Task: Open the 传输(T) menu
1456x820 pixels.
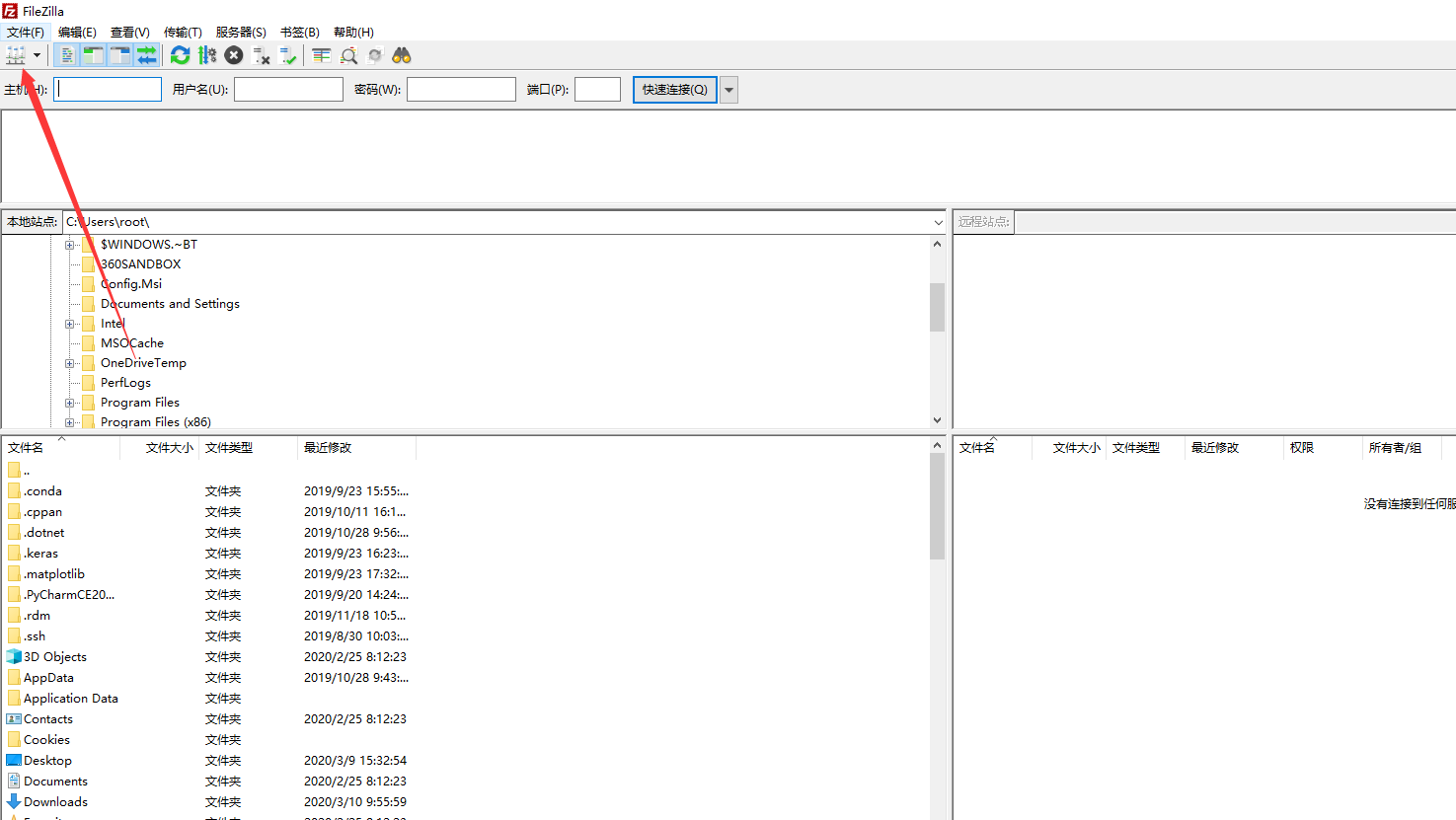Action: coord(183,32)
